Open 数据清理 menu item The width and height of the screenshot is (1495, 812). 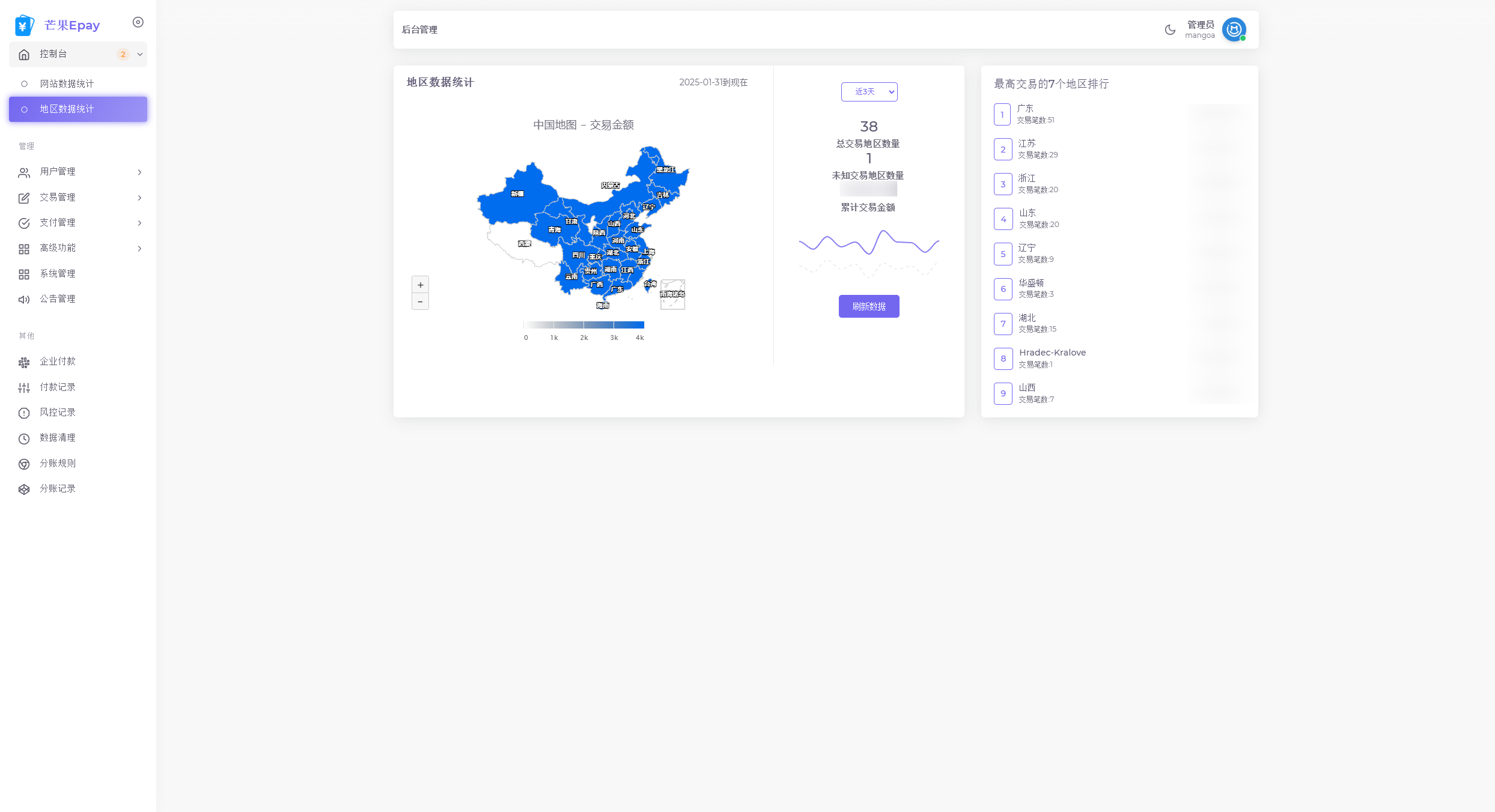pos(78,438)
